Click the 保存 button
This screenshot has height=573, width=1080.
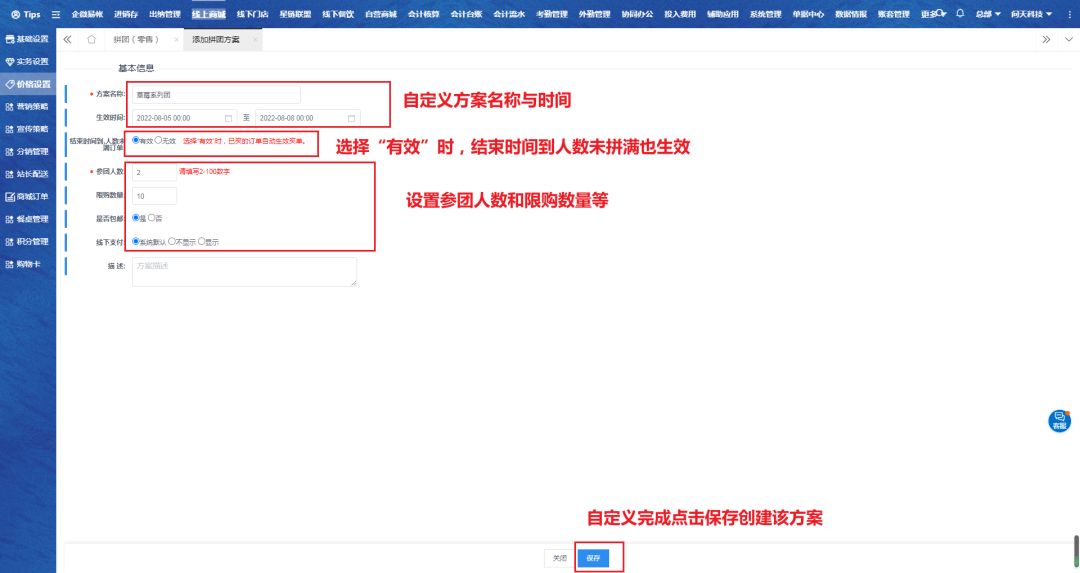click(x=593, y=558)
